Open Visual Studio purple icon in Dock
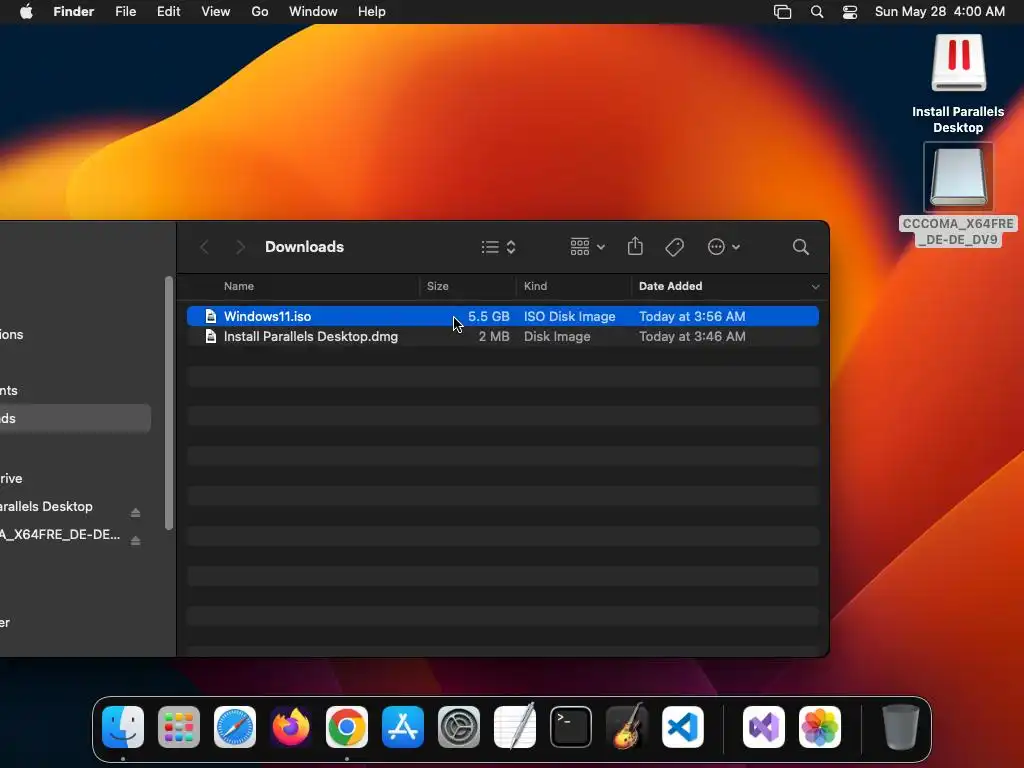Screen dimensions: 1024x768 (x=764, y=727)
